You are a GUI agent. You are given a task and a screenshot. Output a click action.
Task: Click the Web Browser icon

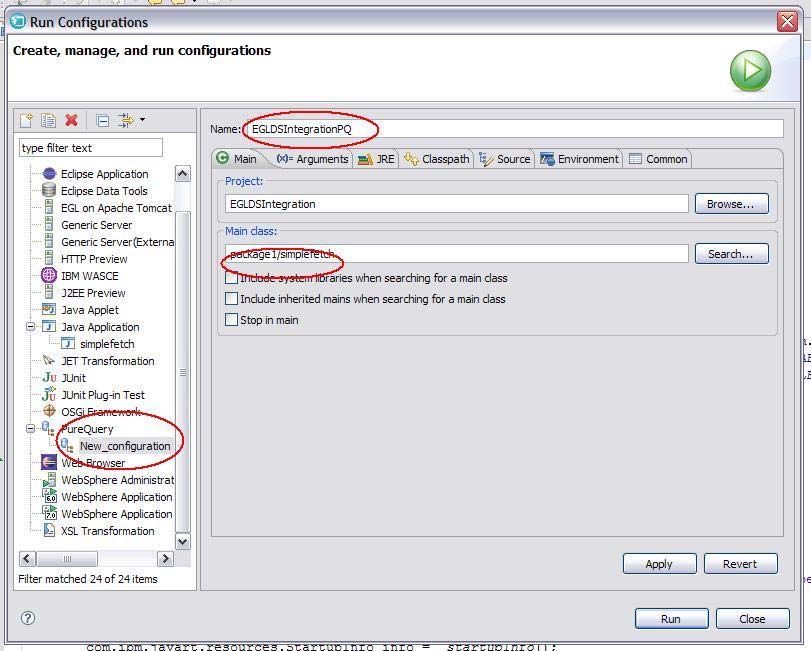[x=49, y=462]
